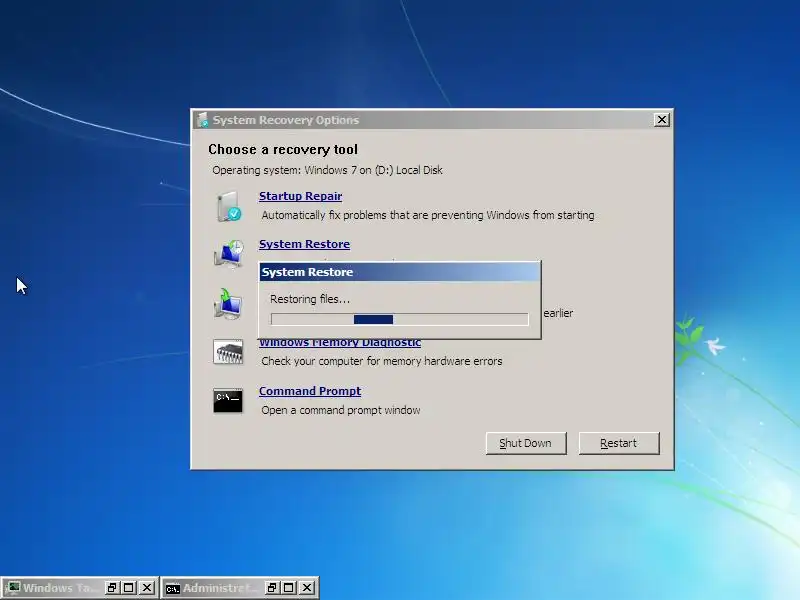
Task: Click the Restart button
Action: (618, 443)
